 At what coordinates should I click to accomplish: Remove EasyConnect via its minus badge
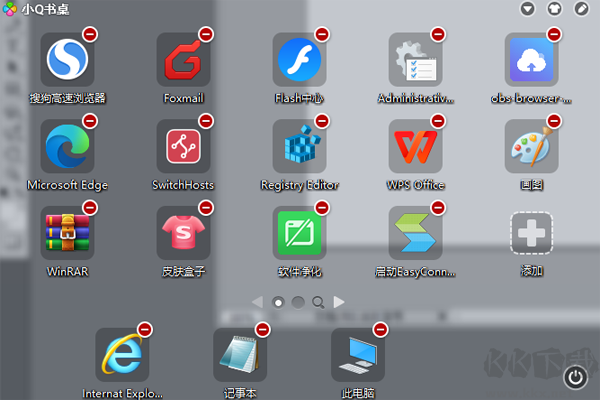438,208
